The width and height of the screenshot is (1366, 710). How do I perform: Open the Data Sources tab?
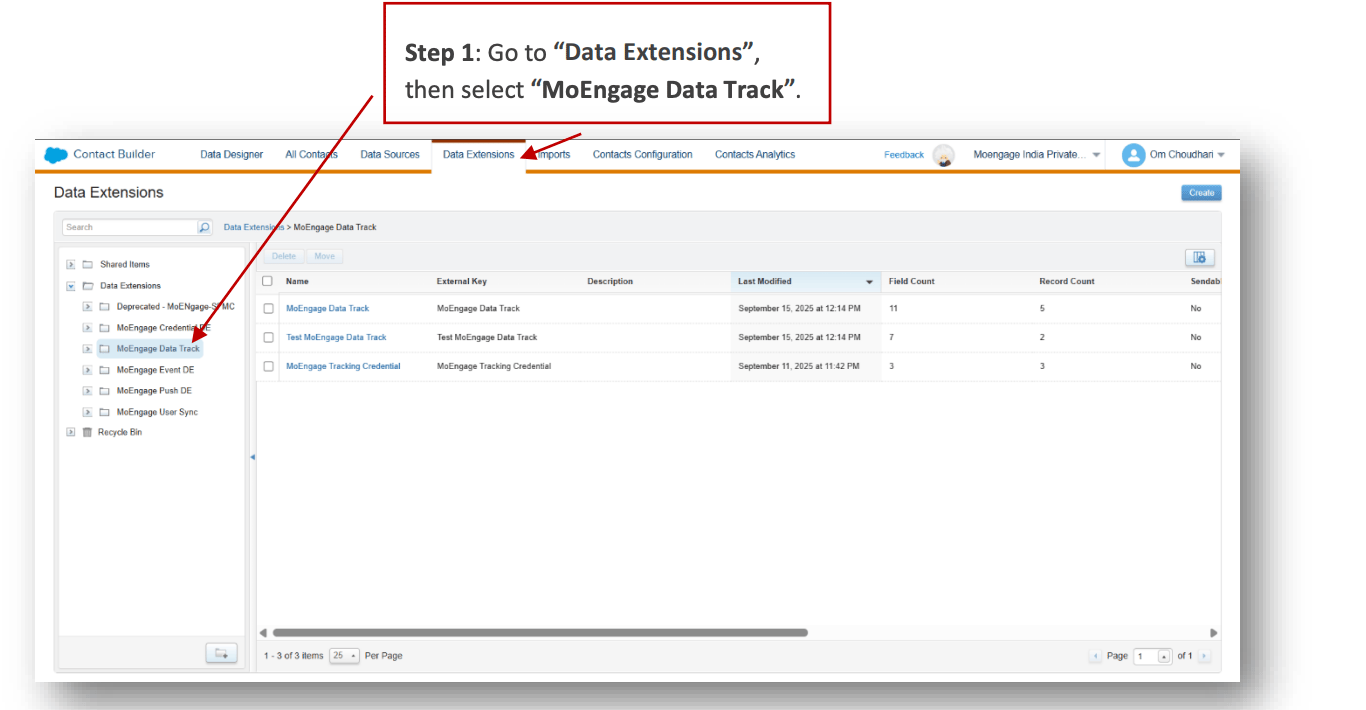pyautogui.click(x=390, y=154)
